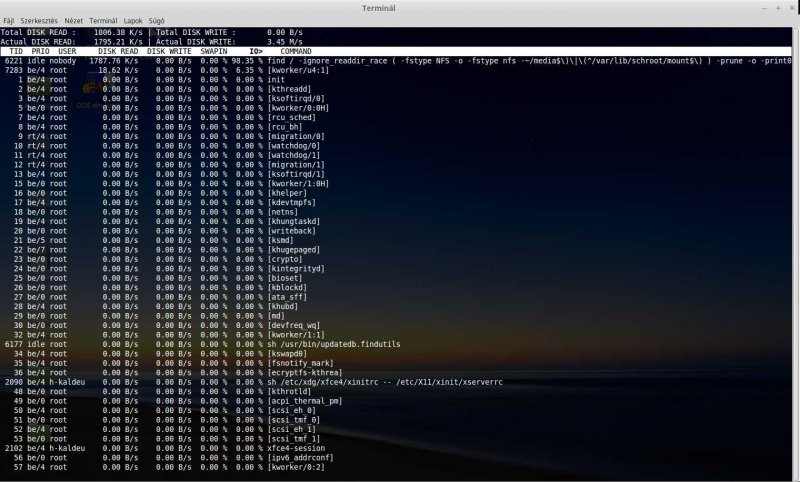
Task: Open the Lapok menu
Action: point(135,20)
